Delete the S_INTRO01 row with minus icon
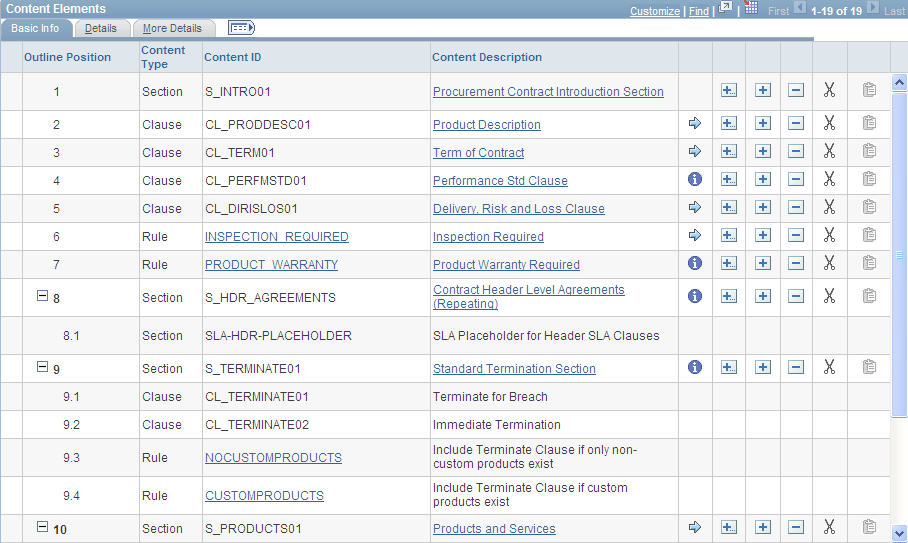Screen dimensions: 908x543 796,90
